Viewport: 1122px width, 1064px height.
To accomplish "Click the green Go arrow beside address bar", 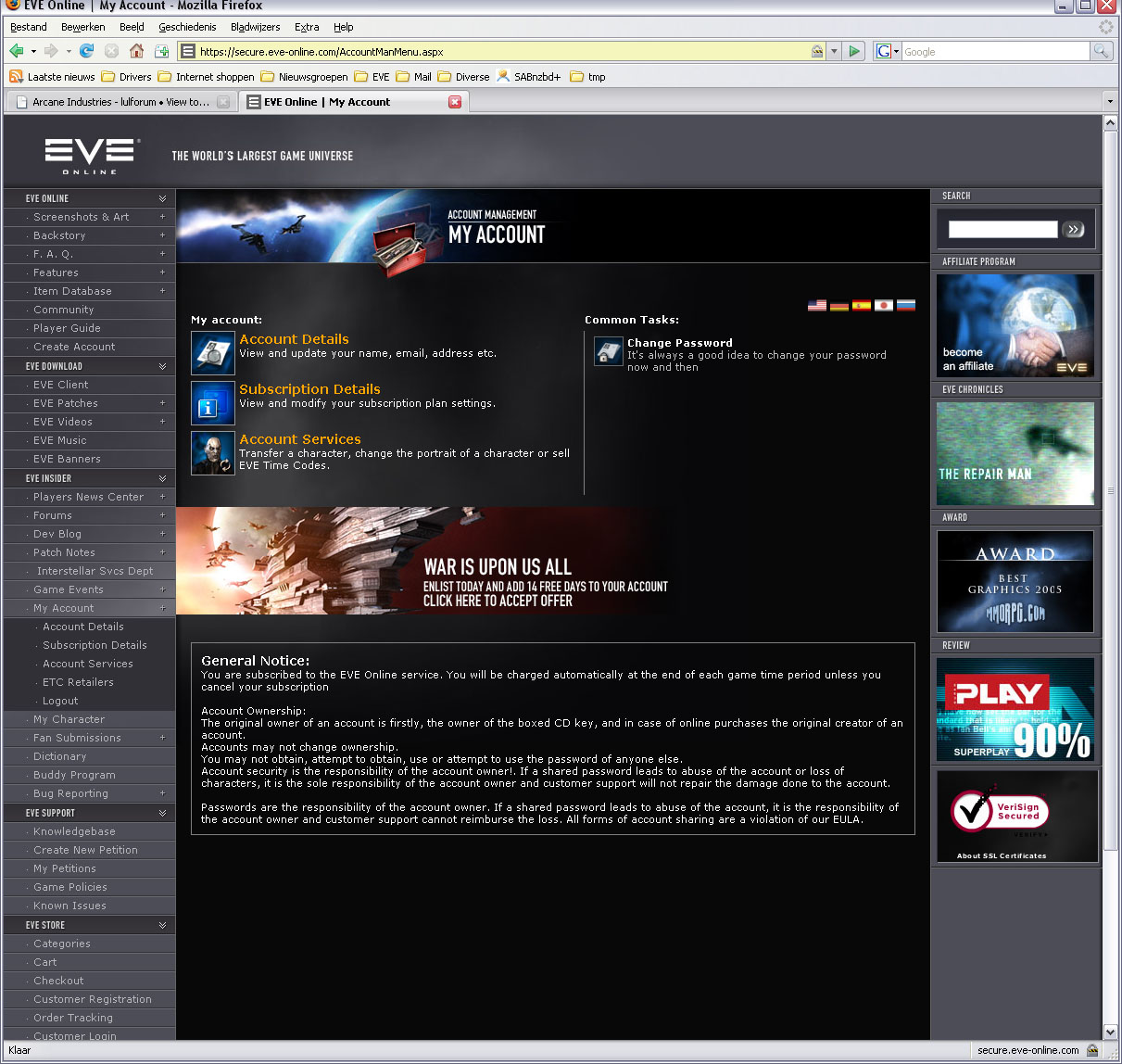I will click(x=855, y=51).
